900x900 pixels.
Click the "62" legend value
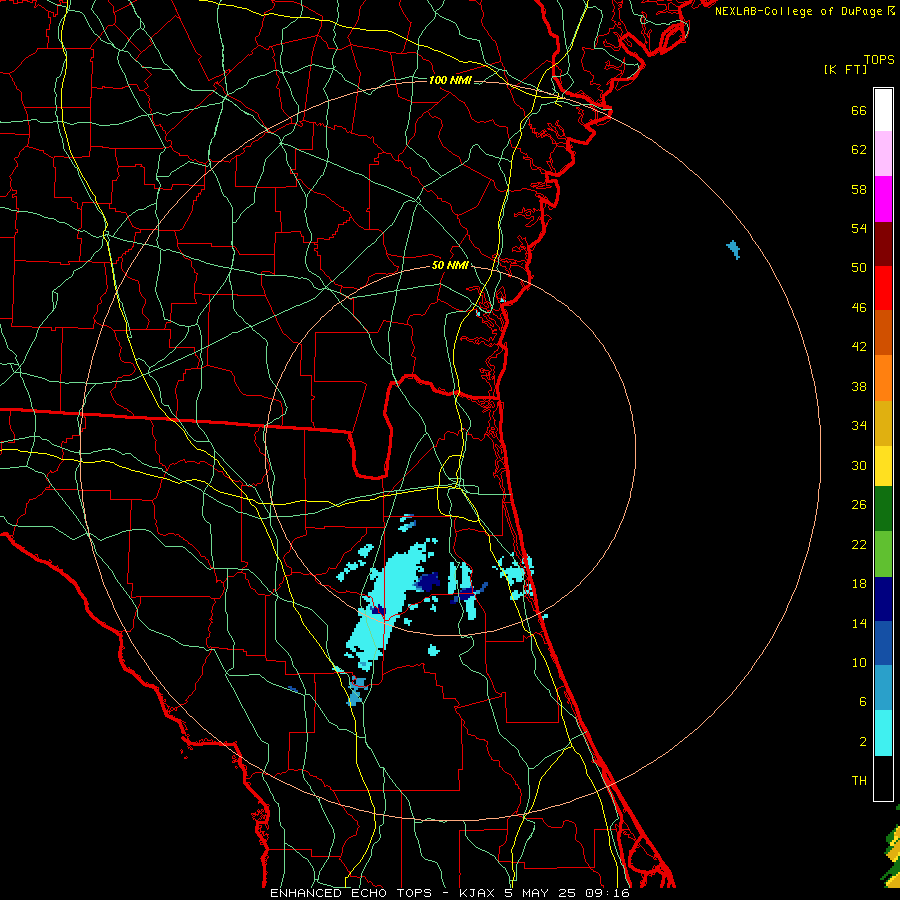pos(859,150)
